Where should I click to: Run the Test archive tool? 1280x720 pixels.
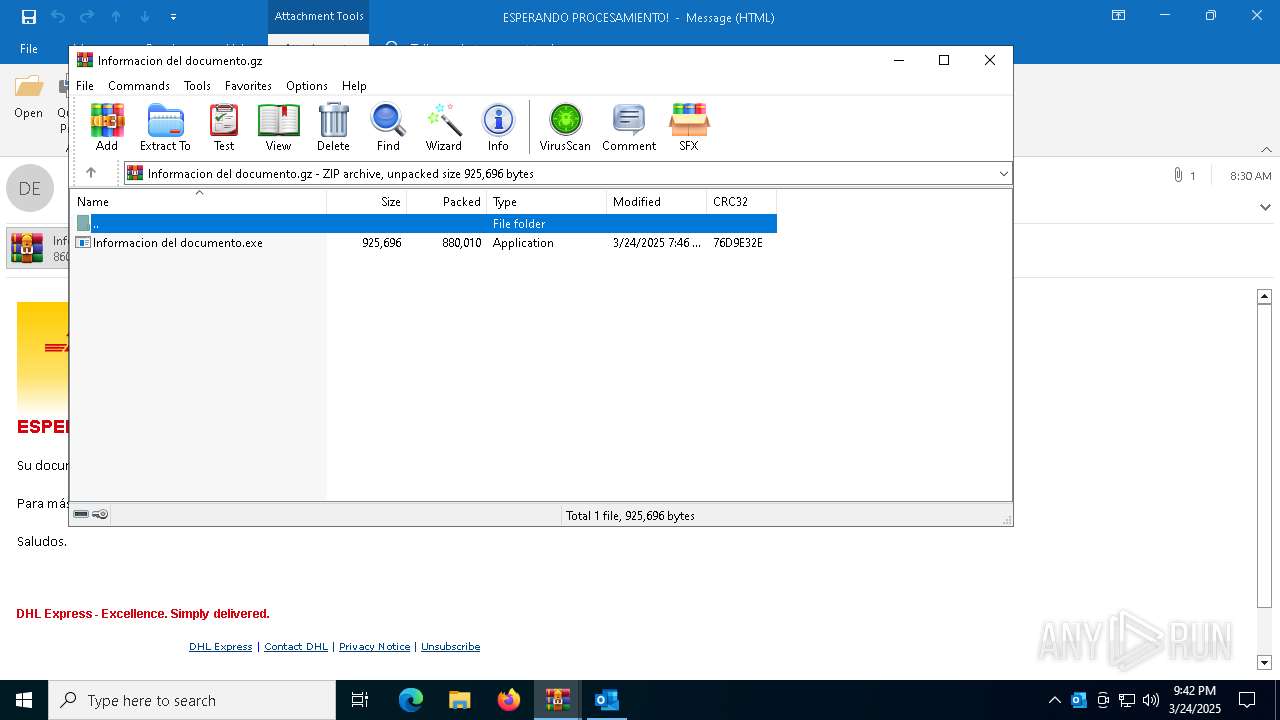click(224, 127)
